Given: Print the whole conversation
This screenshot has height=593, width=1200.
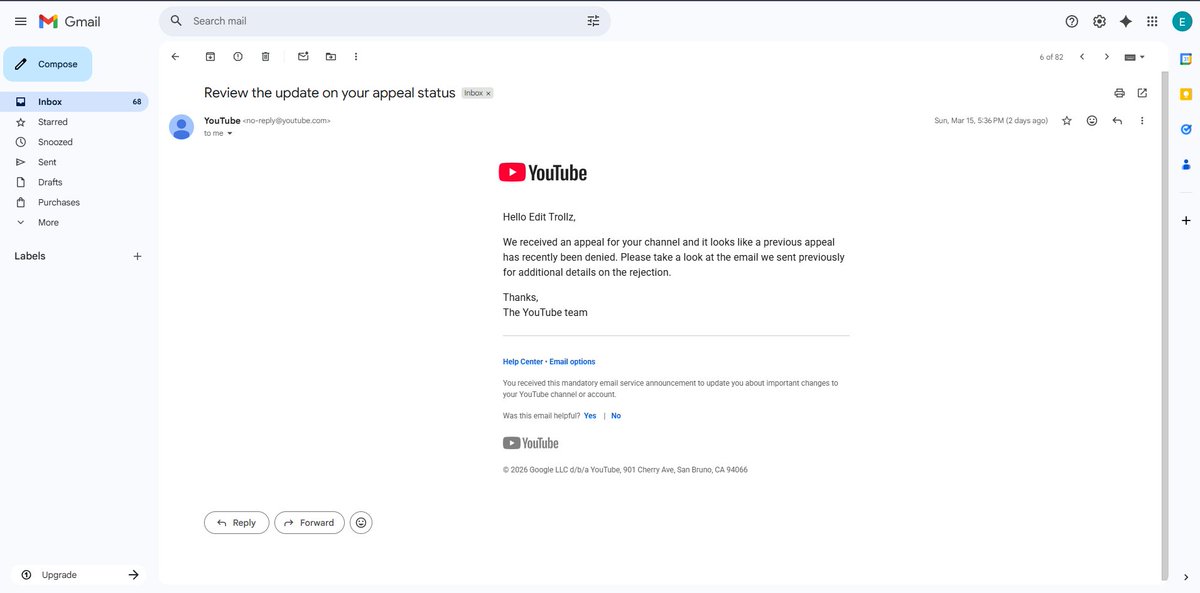Looking at the screenshot, I should (x=1119, y=93).
